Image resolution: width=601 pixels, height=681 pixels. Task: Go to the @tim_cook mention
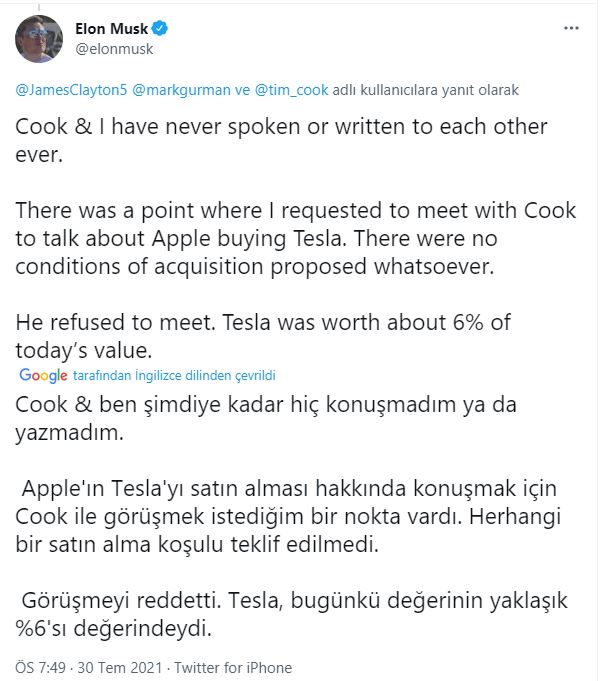point(299,90)
